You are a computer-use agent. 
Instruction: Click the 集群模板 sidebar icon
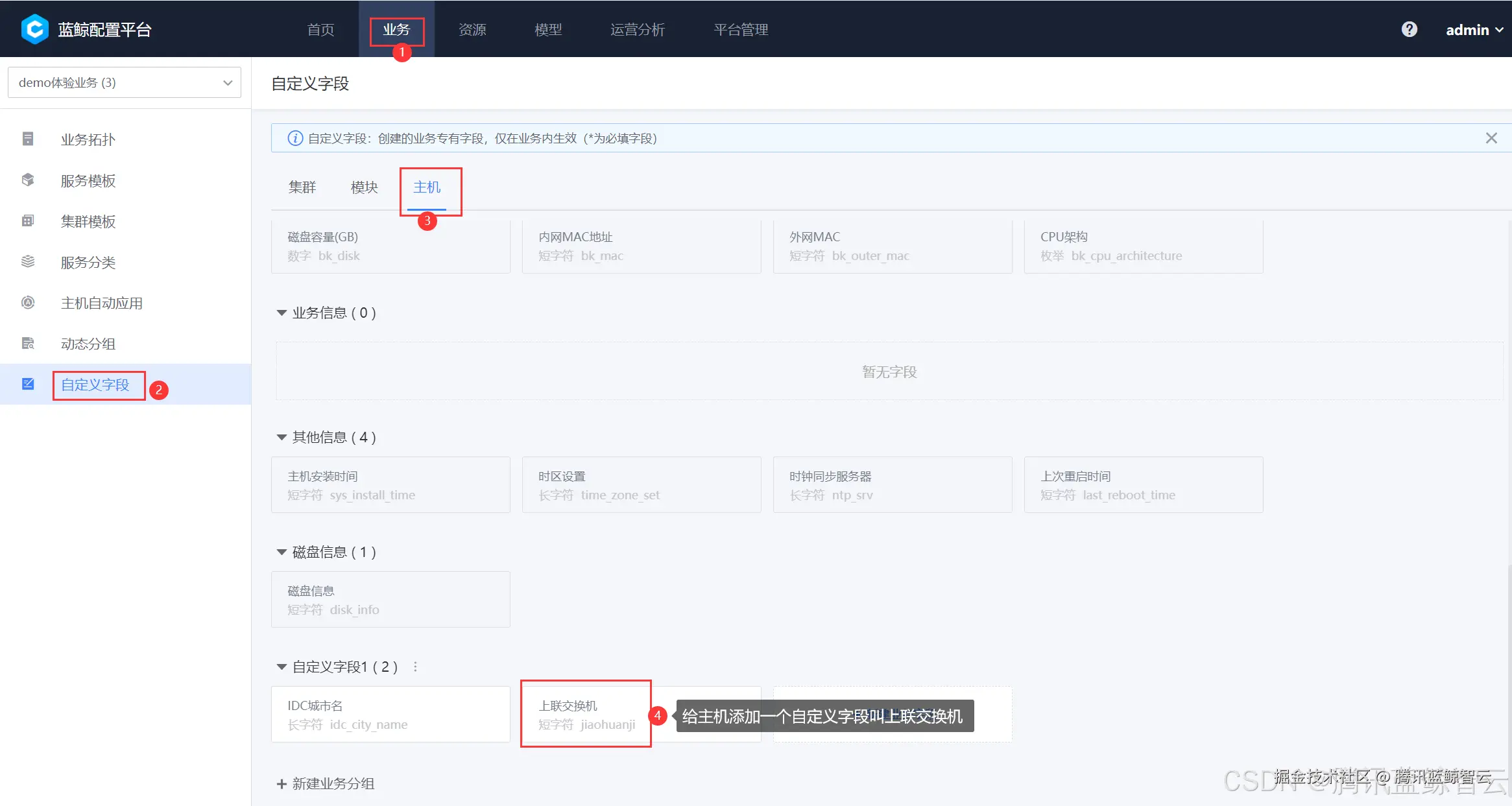point(28,220)
